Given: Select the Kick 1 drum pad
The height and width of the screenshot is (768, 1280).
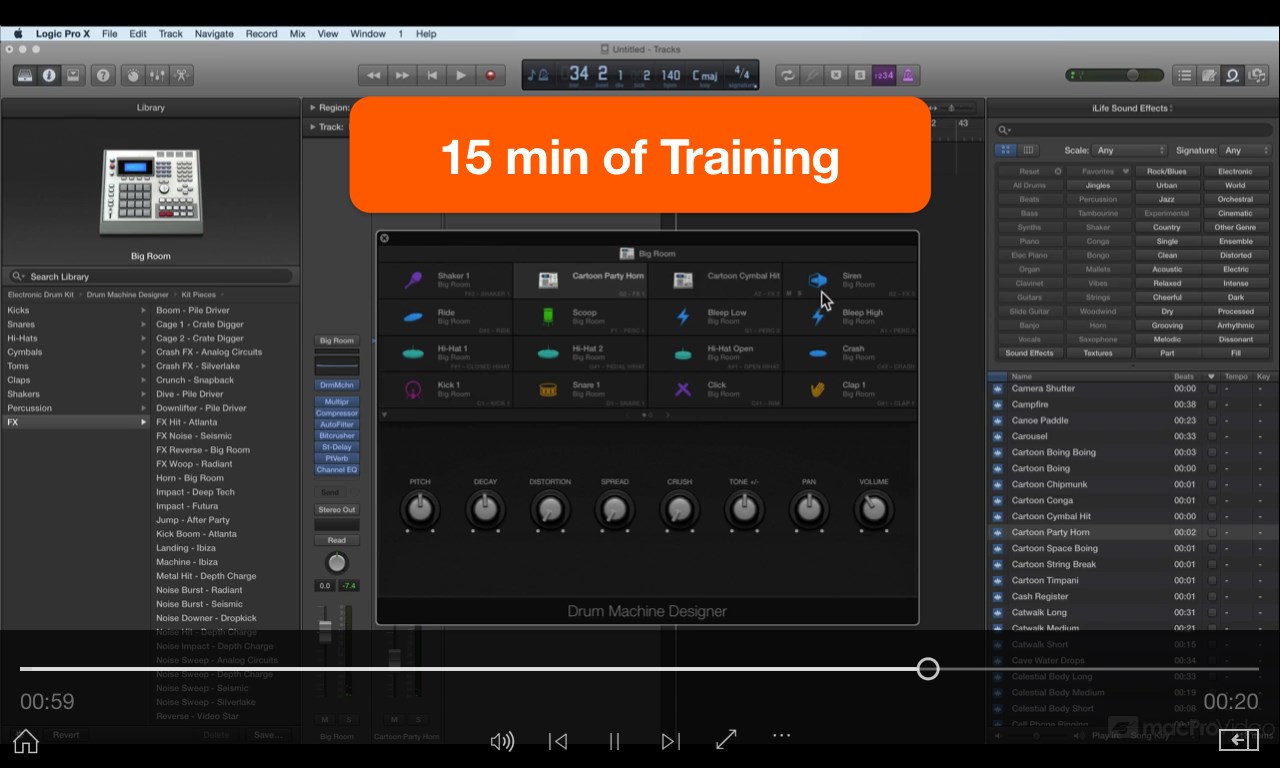Looking at the screenshot, I should (446, 389).
